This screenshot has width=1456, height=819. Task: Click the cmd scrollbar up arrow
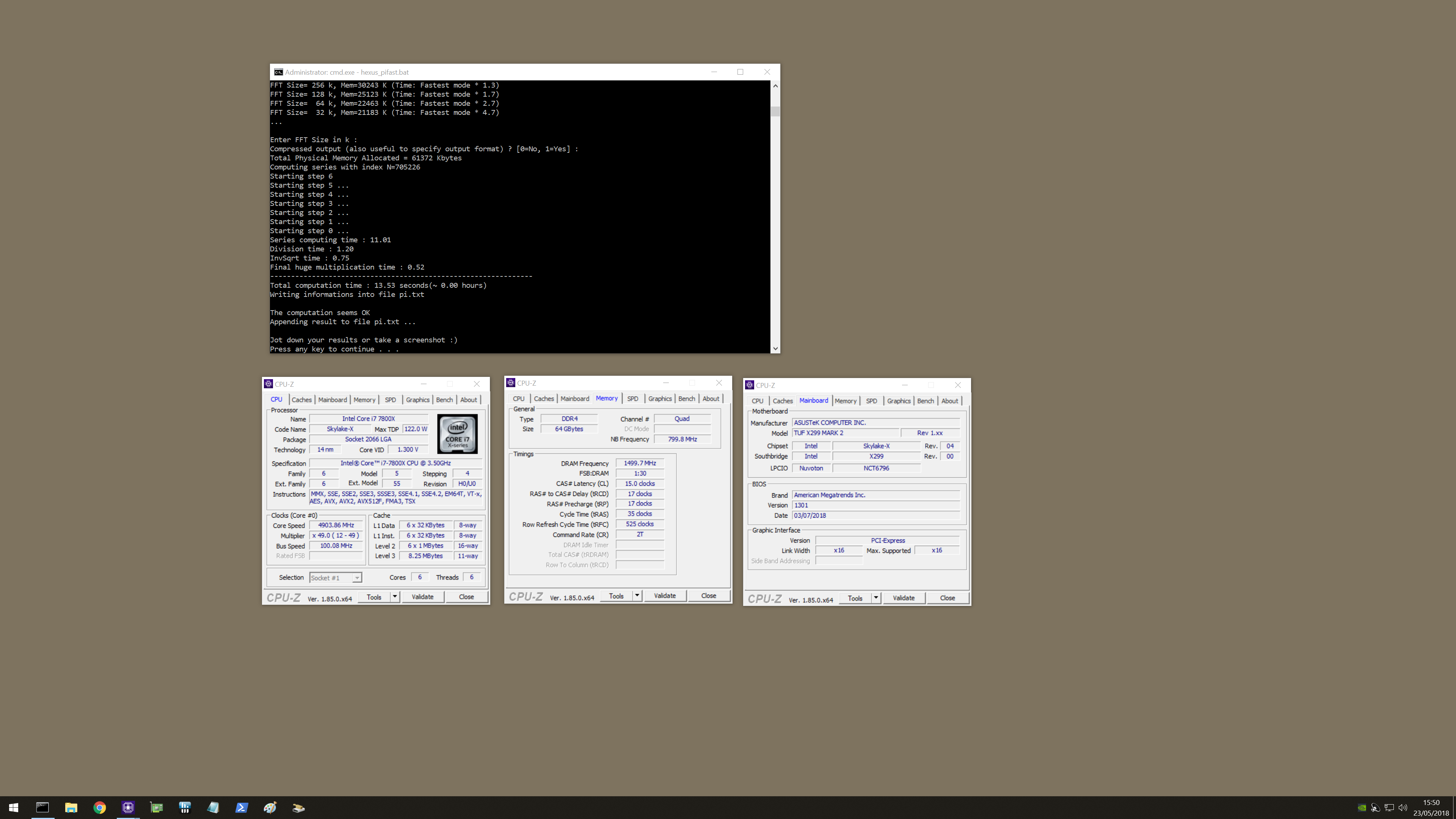[775, 86]
